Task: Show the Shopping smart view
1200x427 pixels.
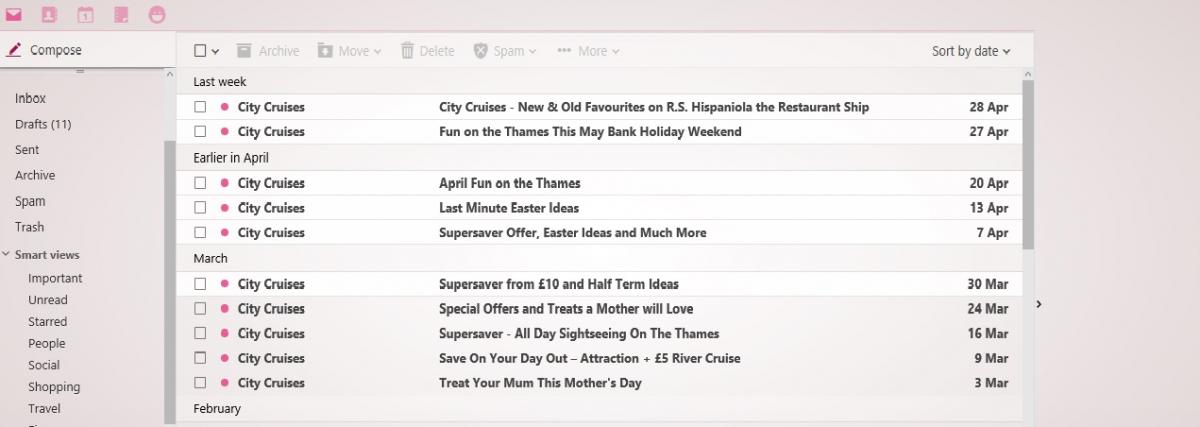Action: click(x=54, y=387)
